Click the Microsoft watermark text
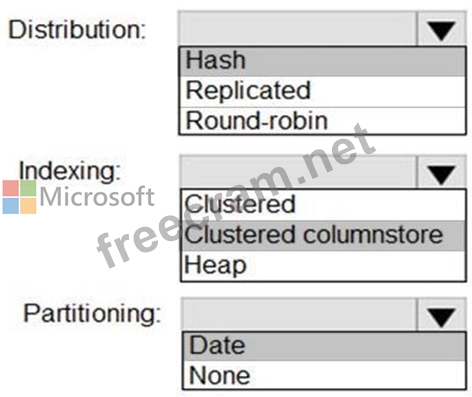 (x=97, y=196)
